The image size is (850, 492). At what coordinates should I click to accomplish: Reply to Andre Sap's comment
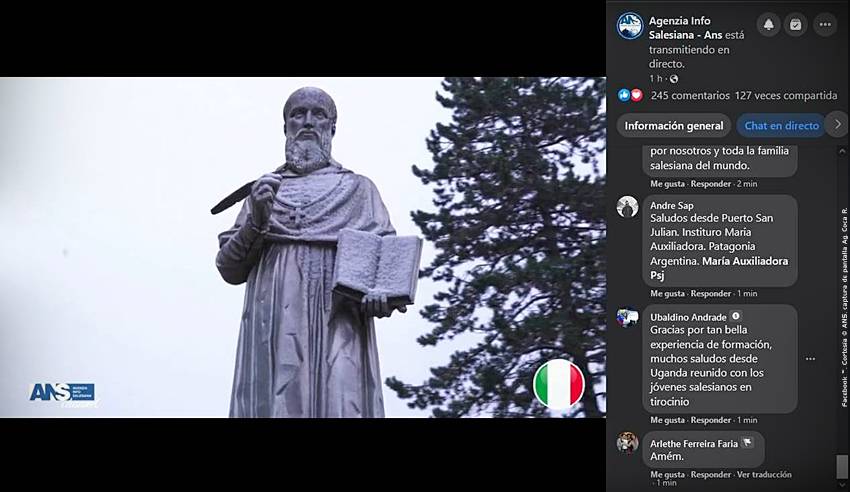[x=711, y=293]
